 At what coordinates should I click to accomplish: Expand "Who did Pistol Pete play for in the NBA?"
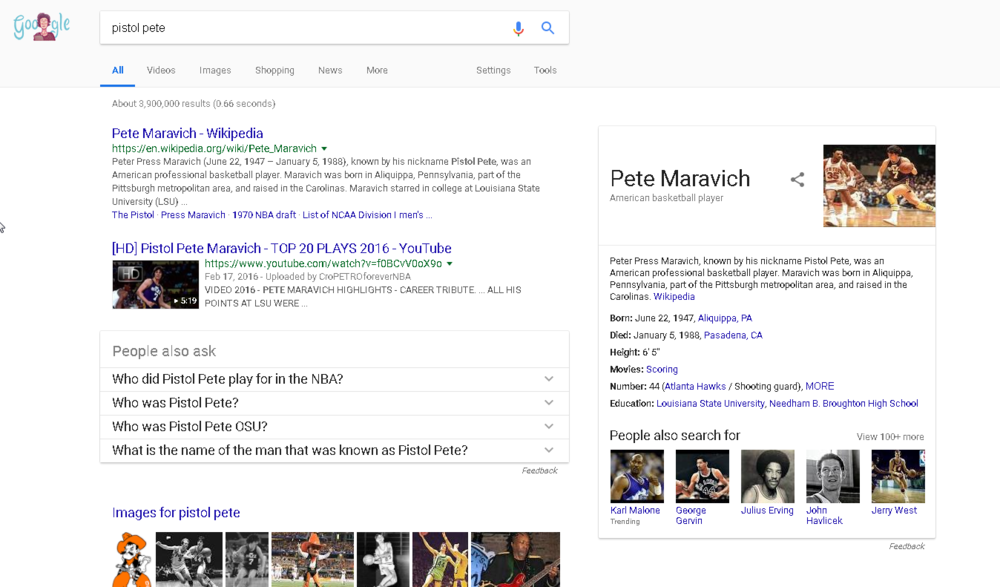(549, 379)
